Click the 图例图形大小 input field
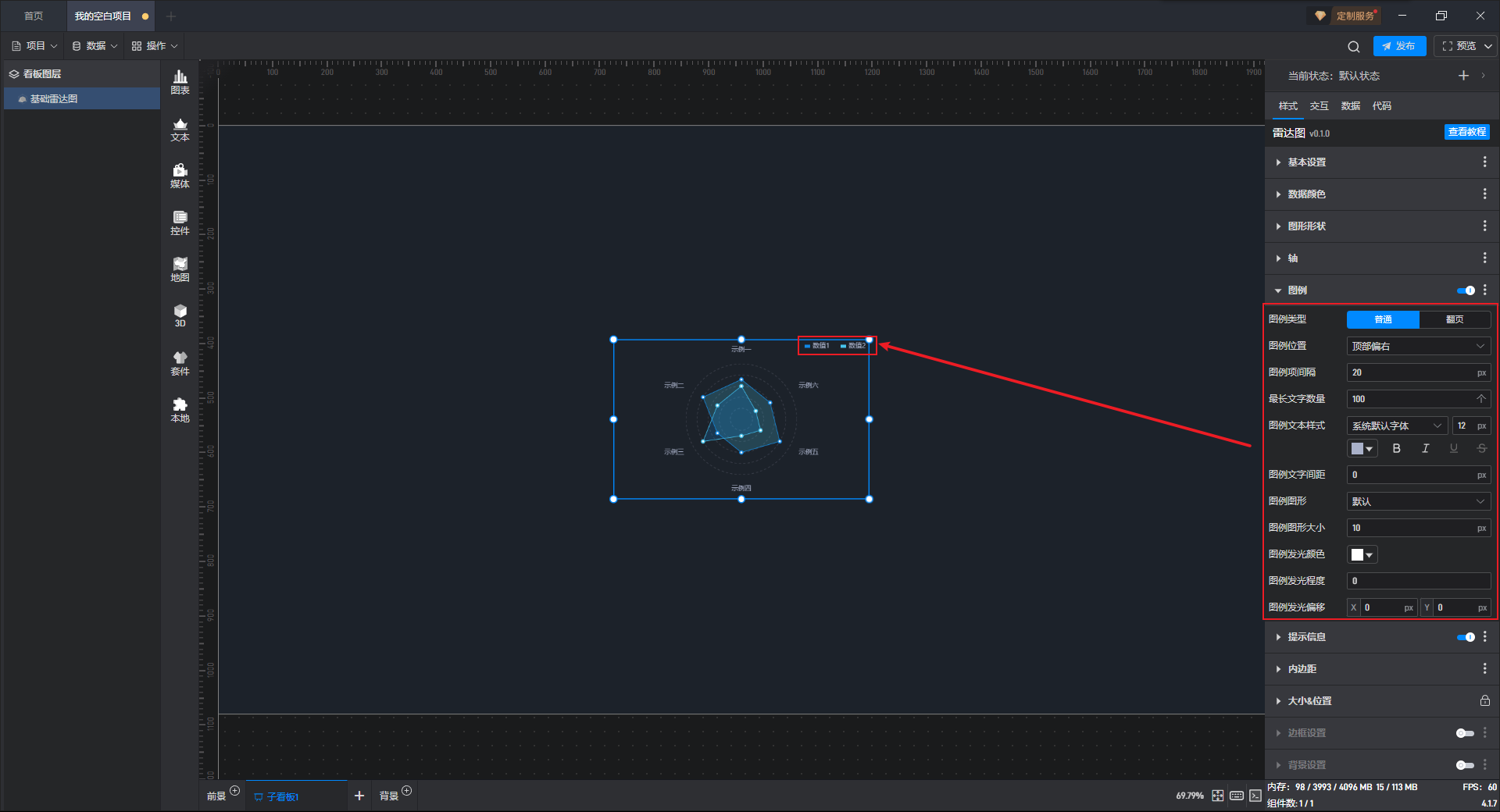Viewport: 1500px width, 812px height. pyautogui.click(x=1419, y=528)
